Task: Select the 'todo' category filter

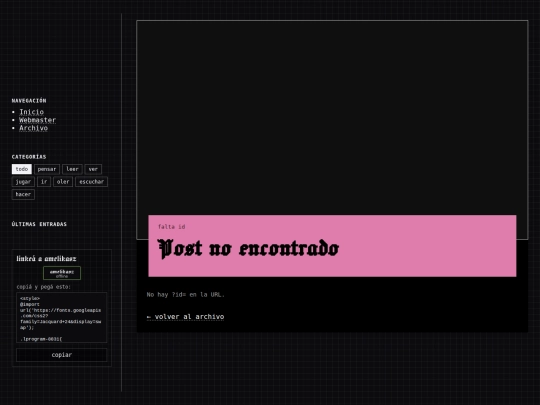Action: 22,169
